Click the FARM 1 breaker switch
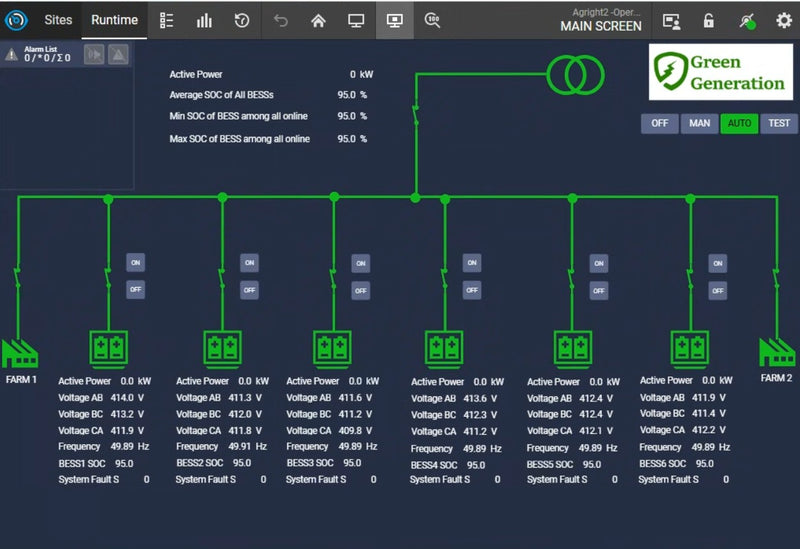 (x=18, y=278)
